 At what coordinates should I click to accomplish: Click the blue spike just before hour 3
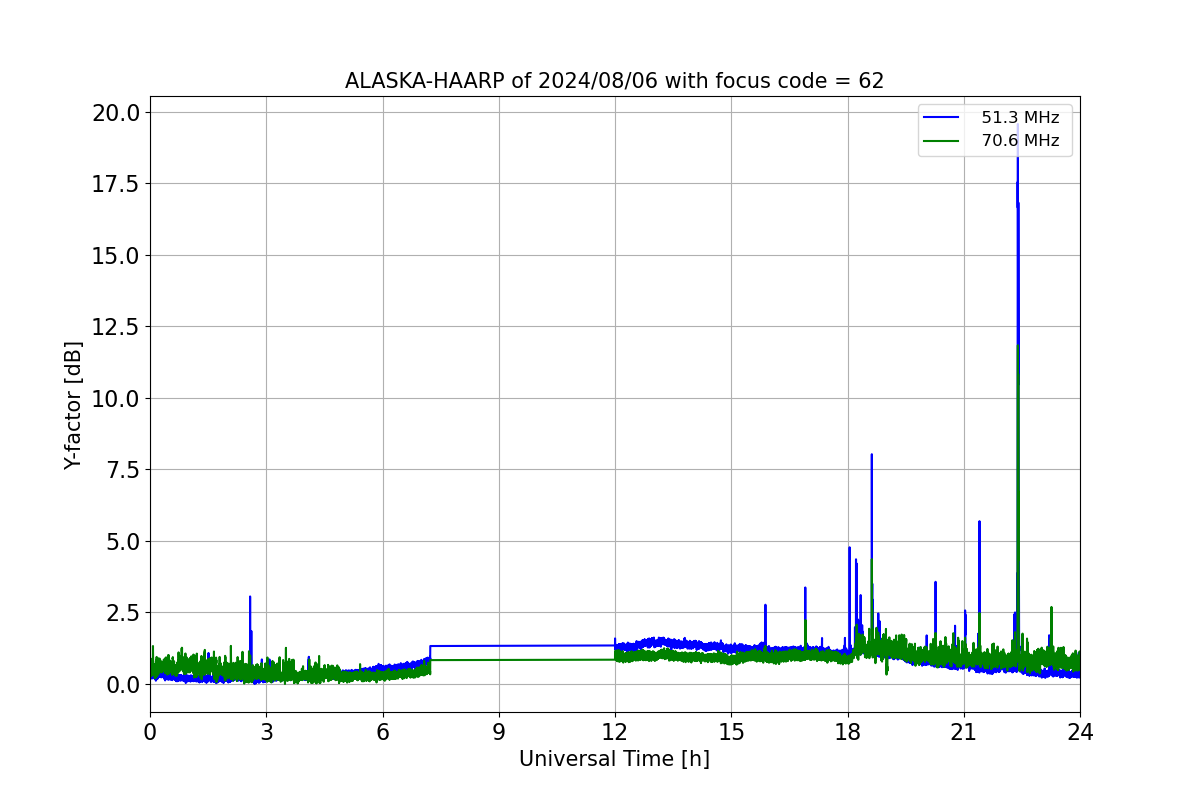[250, 635]
